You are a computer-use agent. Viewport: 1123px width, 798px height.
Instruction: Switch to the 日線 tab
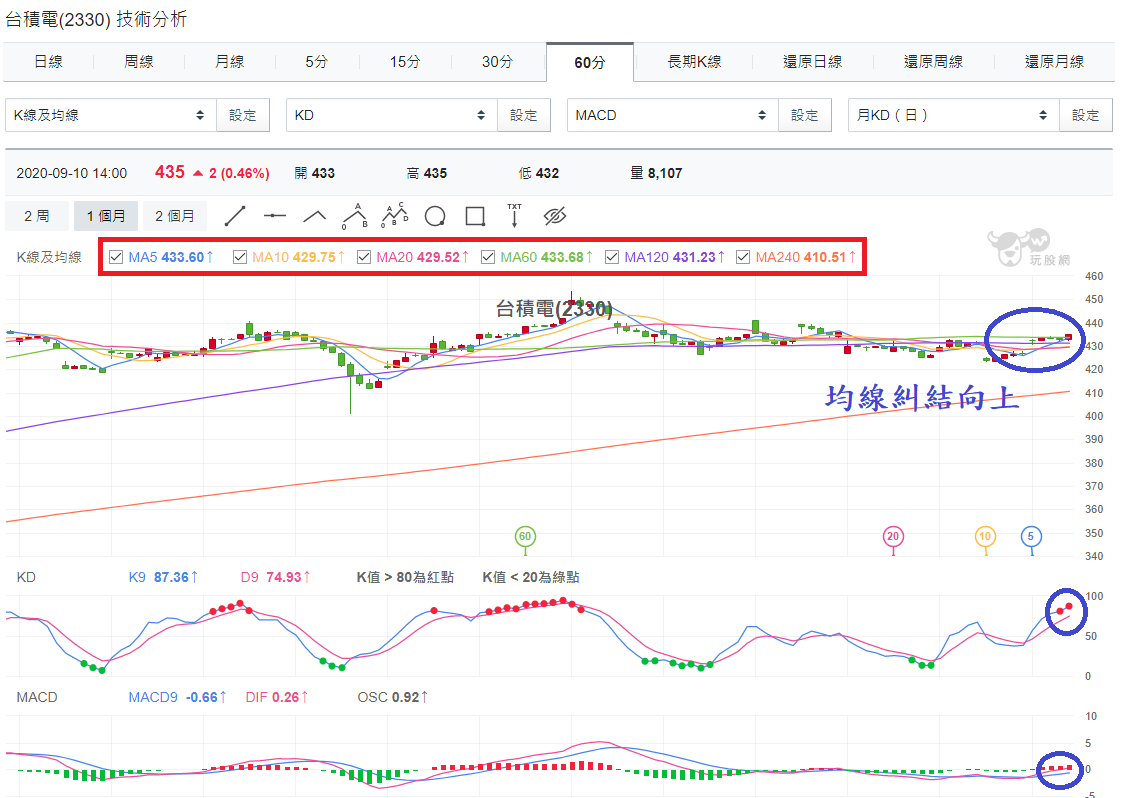tap(48, 62)
